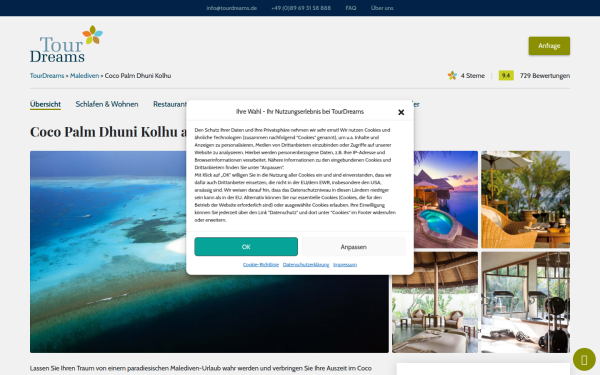Open the Impressum link
This screenshot has height=375, width=600.
tap(345, 264)
